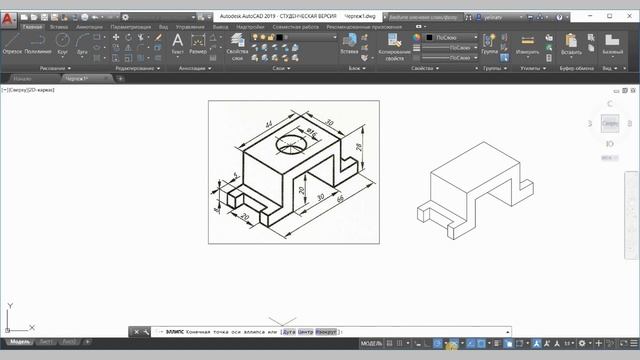Click the Модель layout tab
Screen dimensions: 640x360
pyautogui.click(x=20, y=342)
